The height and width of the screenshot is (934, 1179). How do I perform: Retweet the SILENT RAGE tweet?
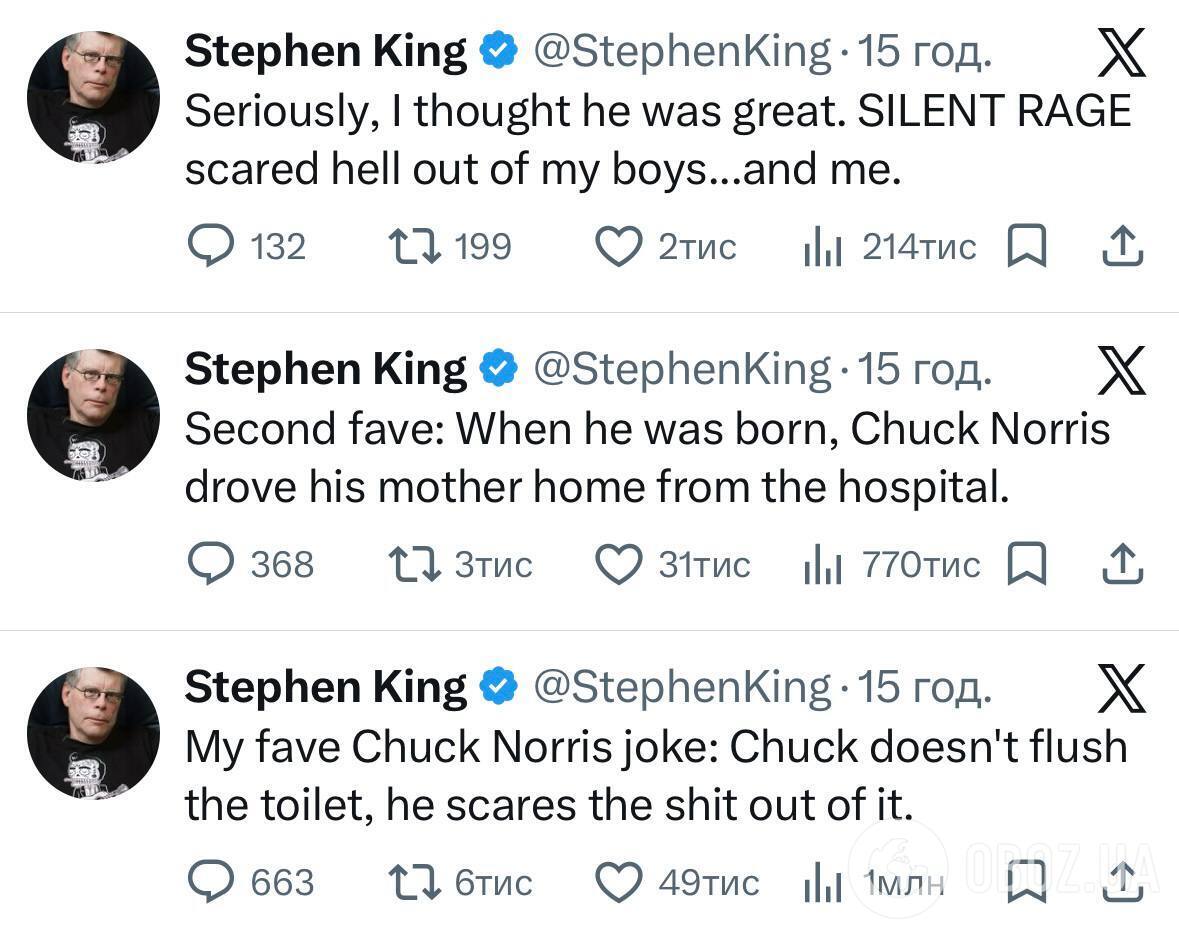(414, 247)
